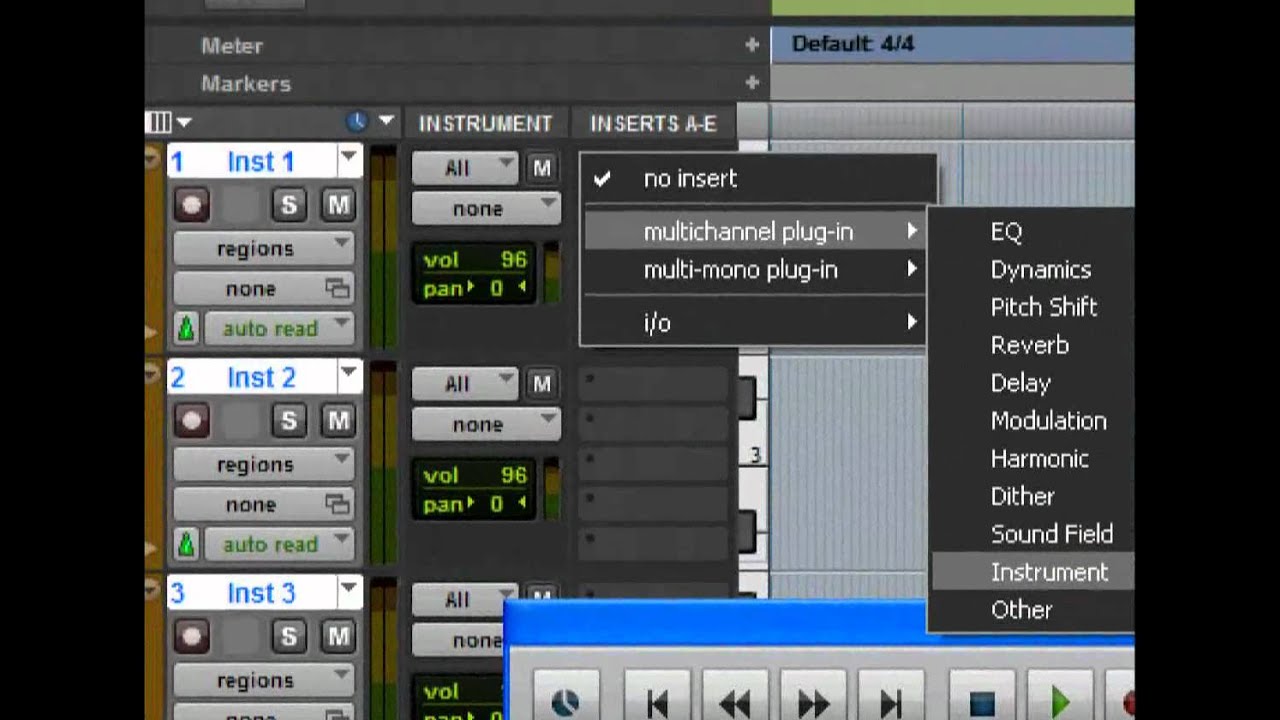Click the Inst 2 instrument icon beside auto read
The image size is (1280, 720).
[186, 544]
